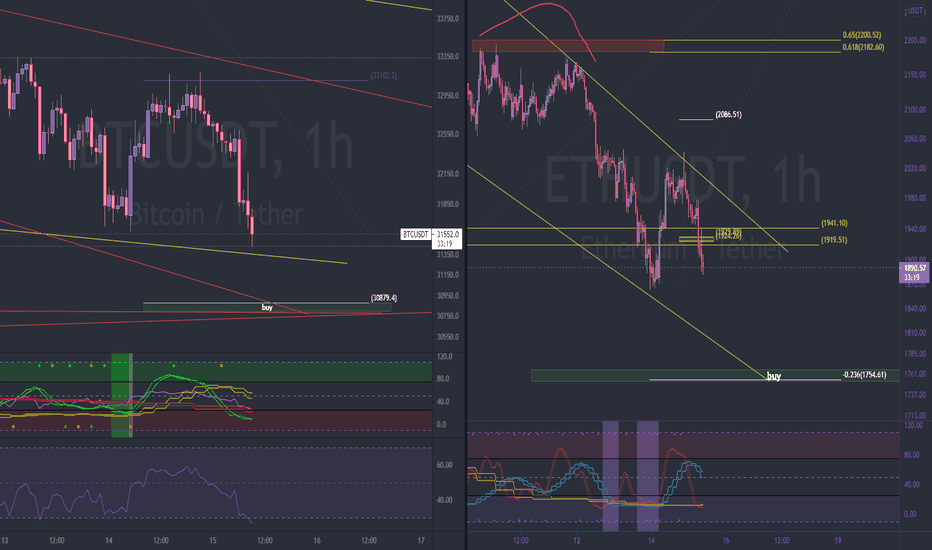Select the -0.236(1754.61) Fibonacci label
The image size is (932, 550).
click(x=864, y=375)
